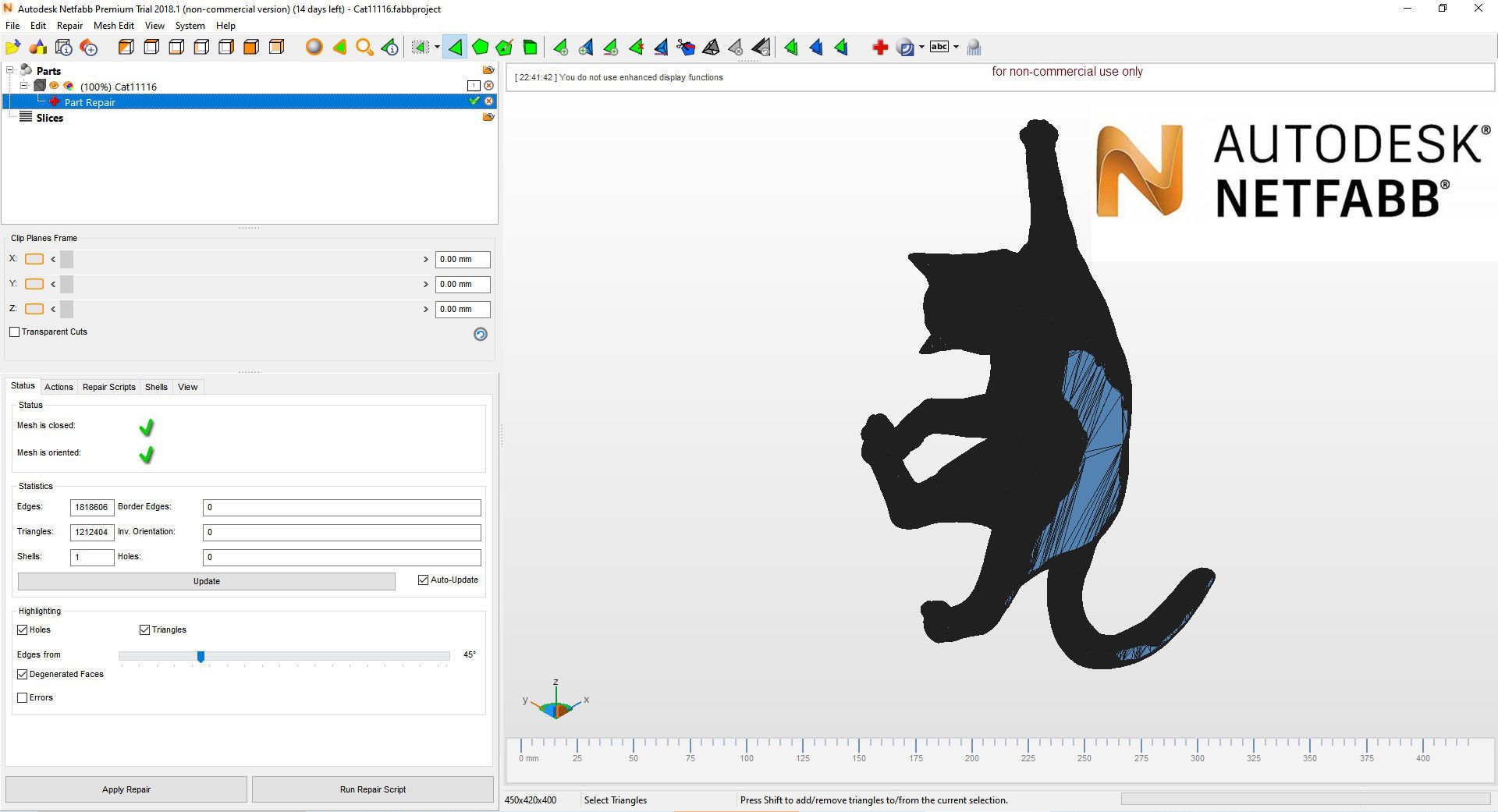Viewport: 1498px width, 812px height.
Task: Select the green pentagon surface selection tool
Action: pos(480,48)
